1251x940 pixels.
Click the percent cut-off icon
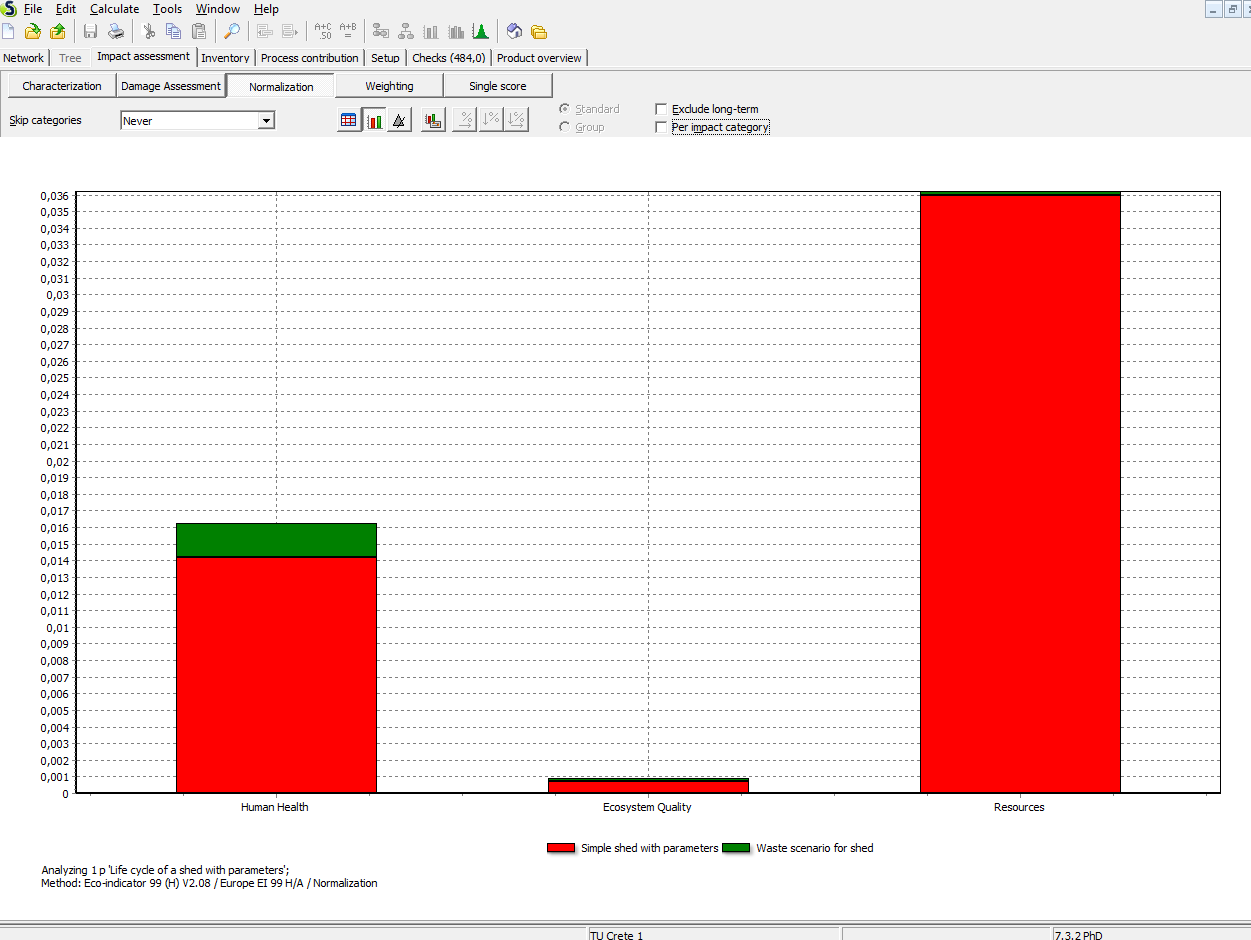(x=516, y=121)
